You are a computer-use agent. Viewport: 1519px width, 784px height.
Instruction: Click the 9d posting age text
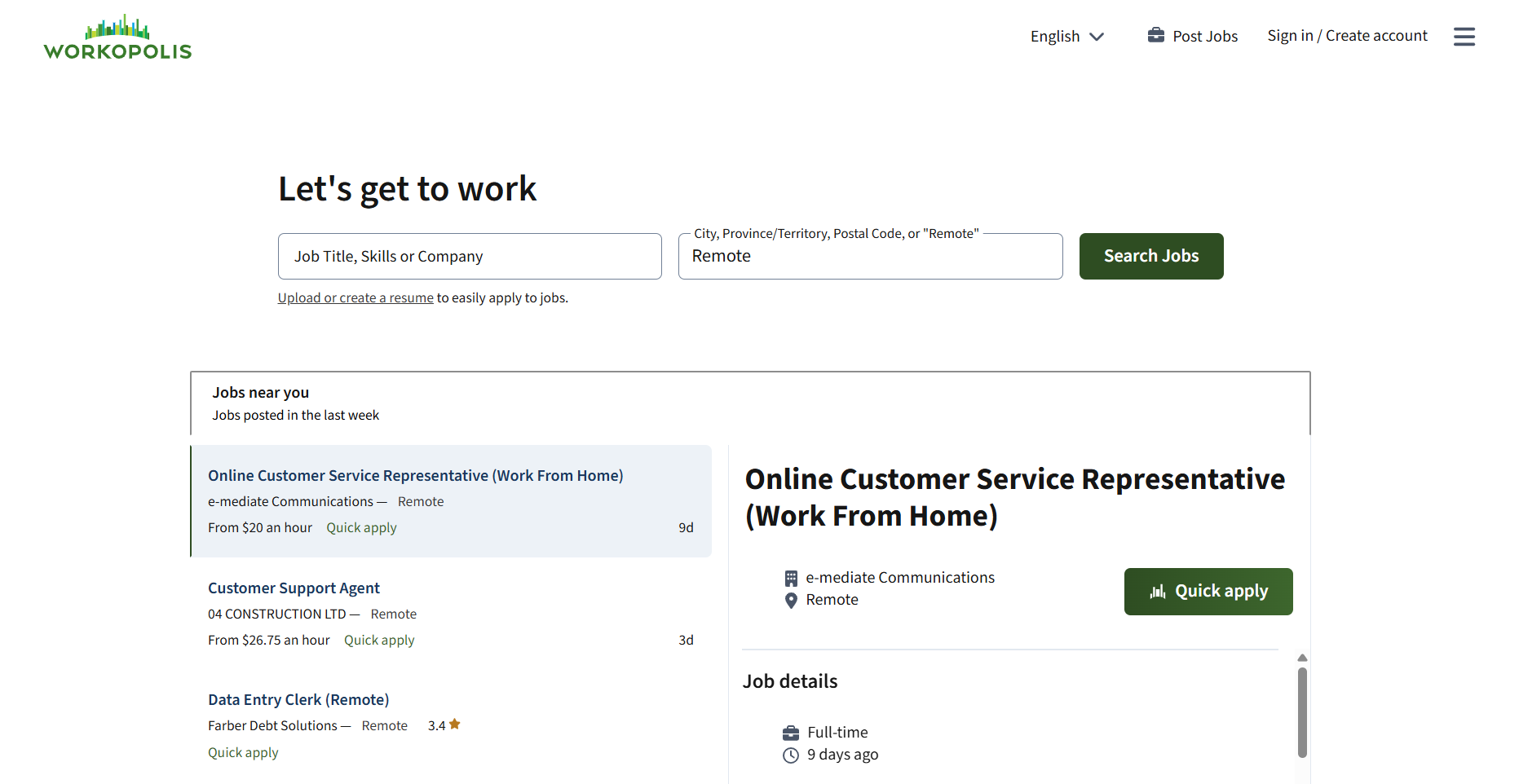click(x=686, y=528)
